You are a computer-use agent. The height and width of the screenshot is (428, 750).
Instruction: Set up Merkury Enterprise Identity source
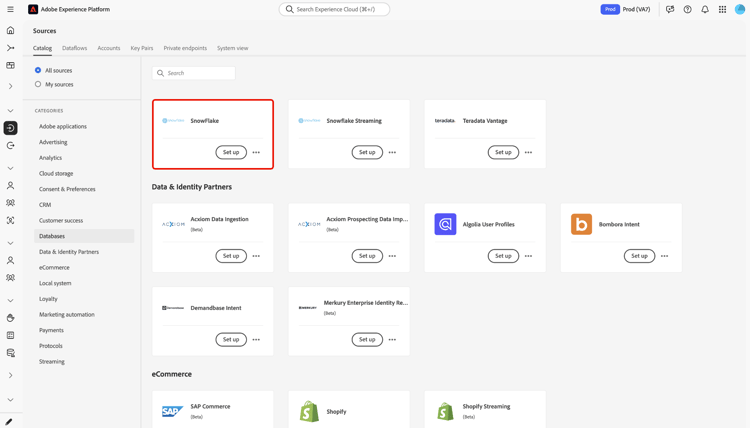point(367,340)
